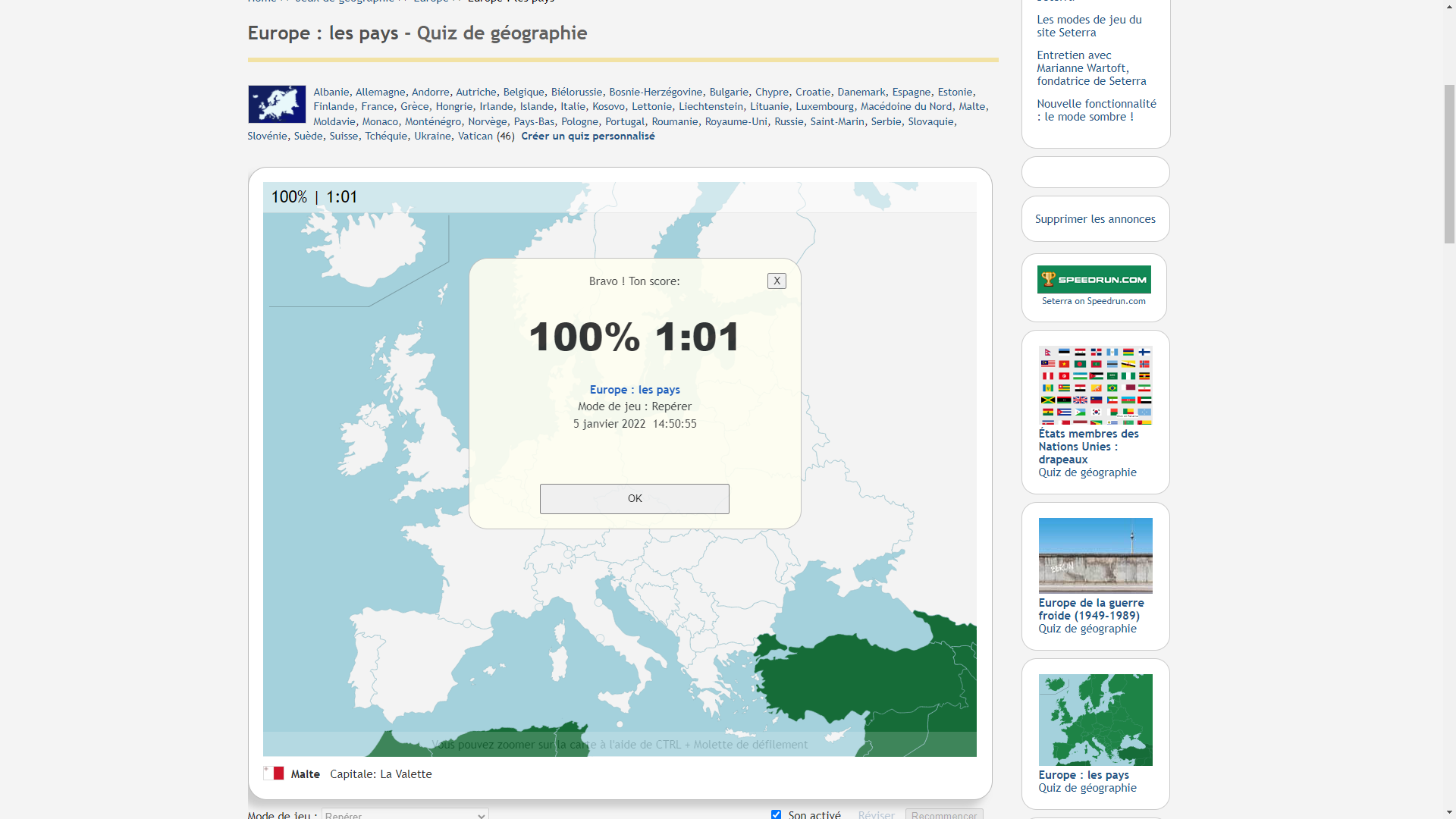Screen dimensions: 1456x819
Task: Click Supprimer les annonces
Action: [x=1095, y=219]
